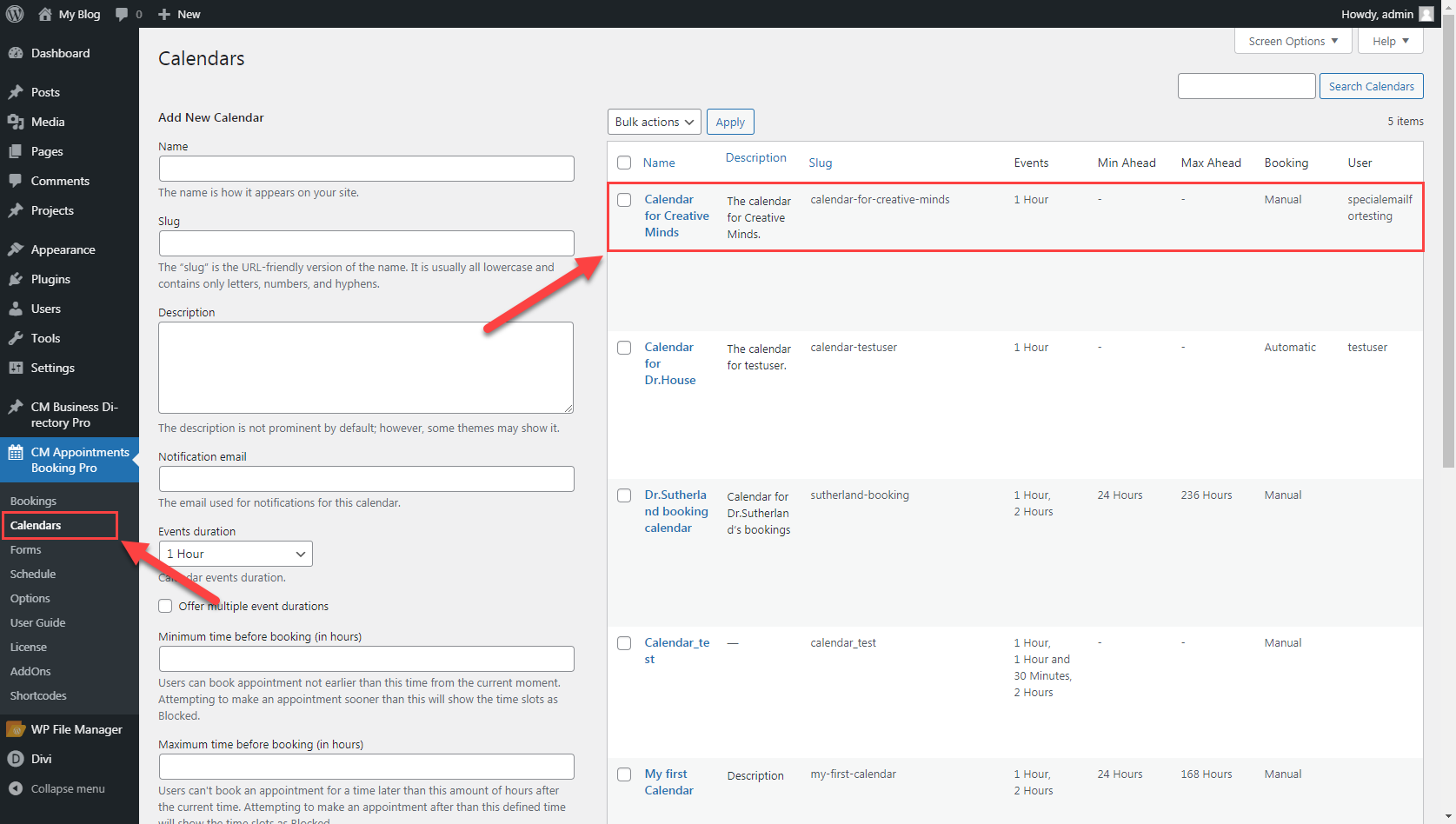Open the AddOns submenu item
The height and width of the screenshot is (824, 1456).
pyautogui.click(x=30, y=671)
